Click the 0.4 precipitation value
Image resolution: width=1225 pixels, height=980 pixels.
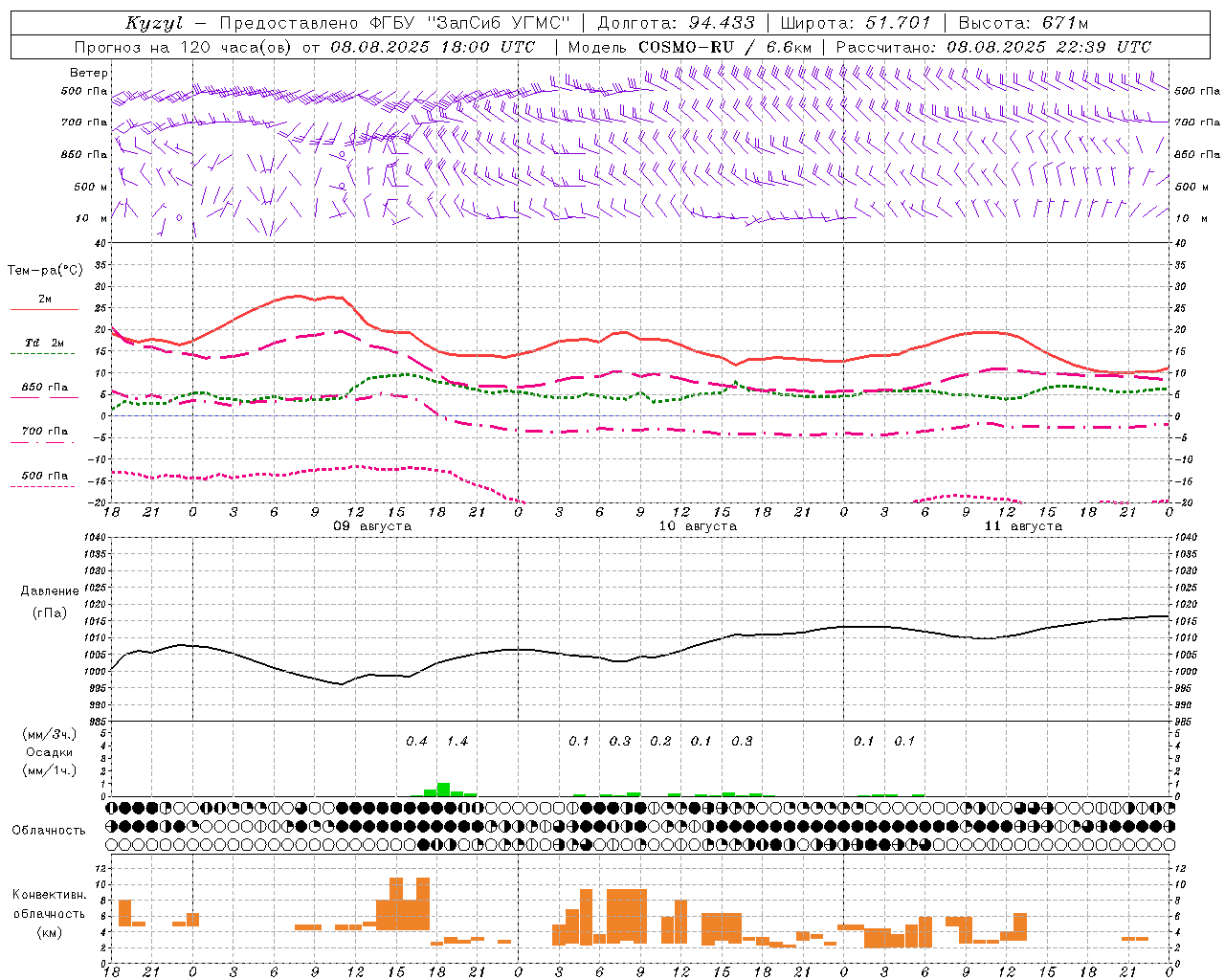click(416, 742)
